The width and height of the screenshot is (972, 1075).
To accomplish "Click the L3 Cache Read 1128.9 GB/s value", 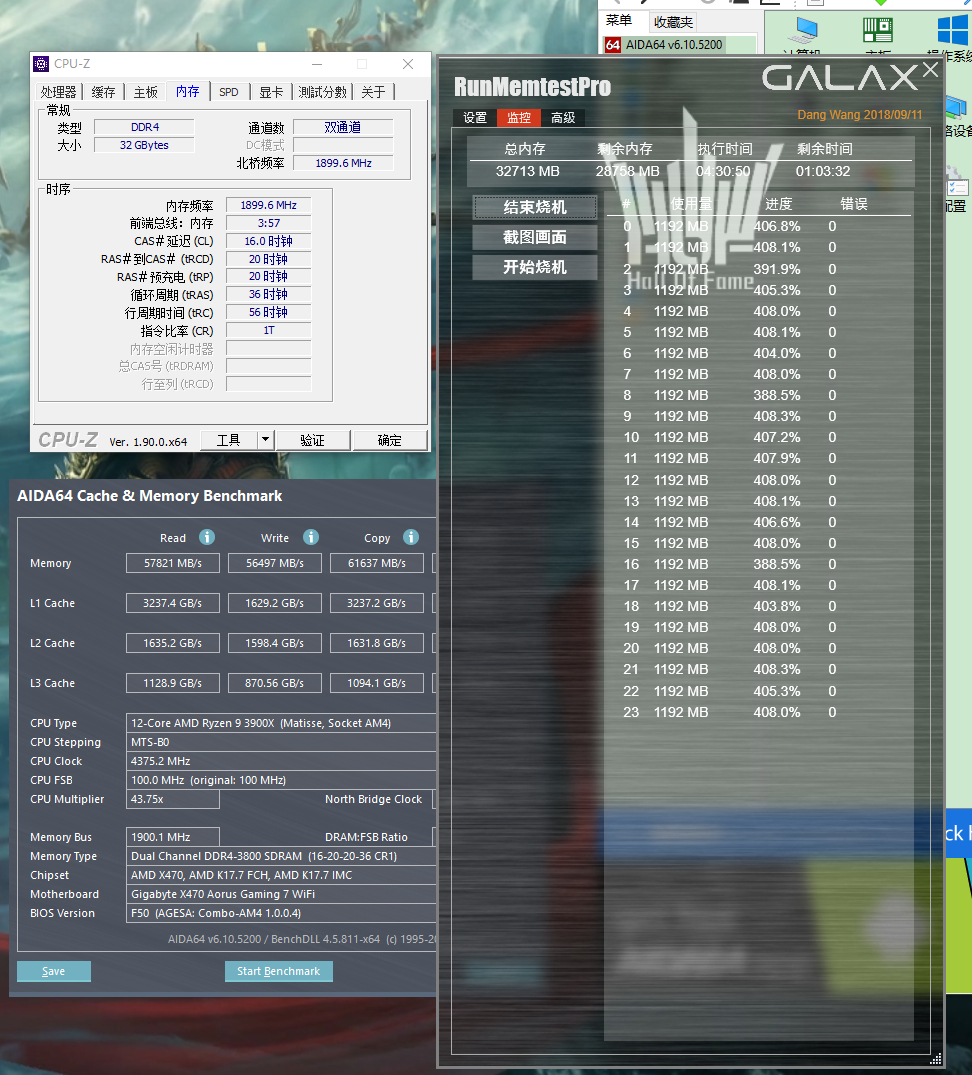I will (173, 683).
